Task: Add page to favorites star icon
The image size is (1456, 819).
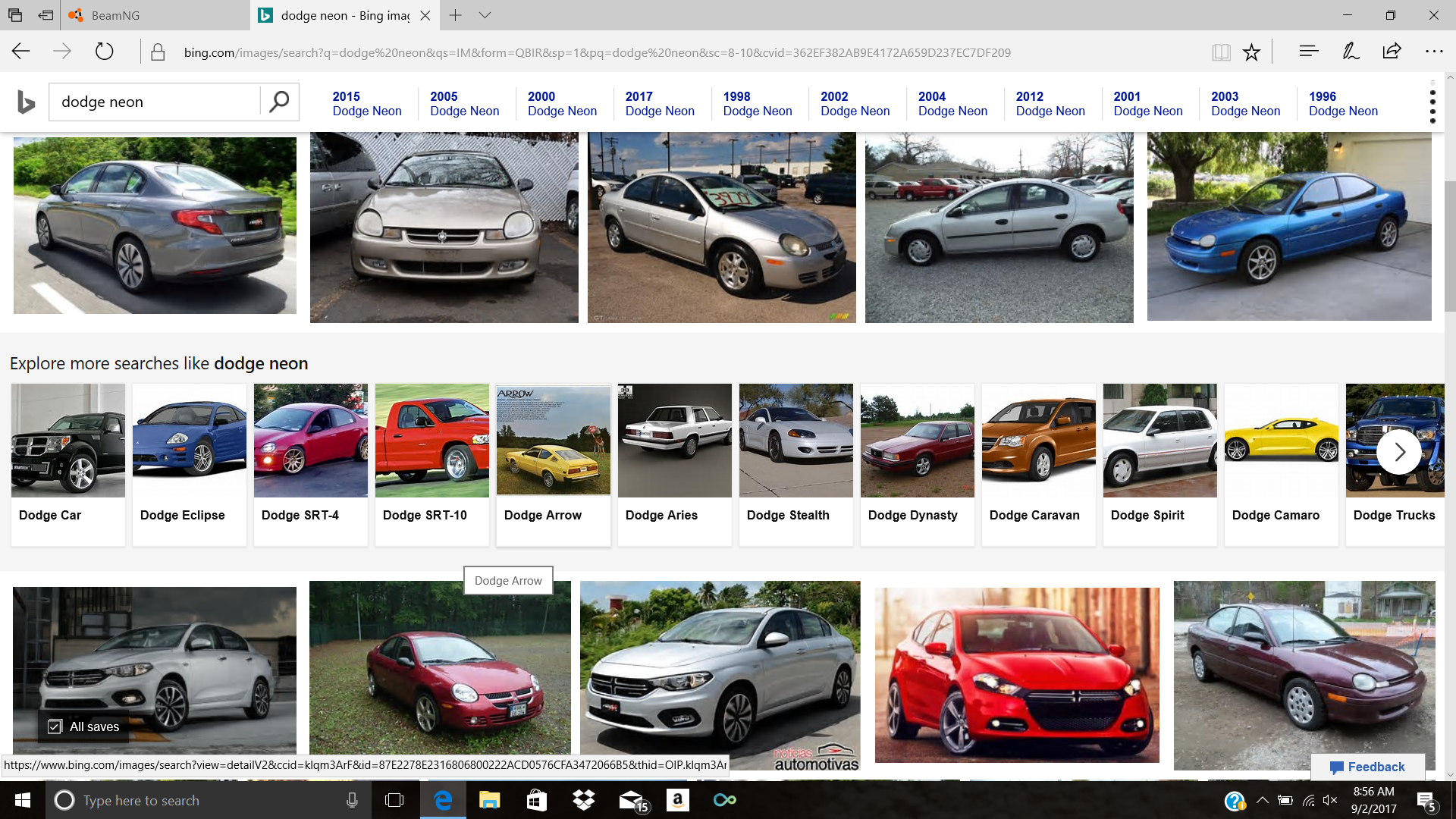Action: (x=1251, y=52)
